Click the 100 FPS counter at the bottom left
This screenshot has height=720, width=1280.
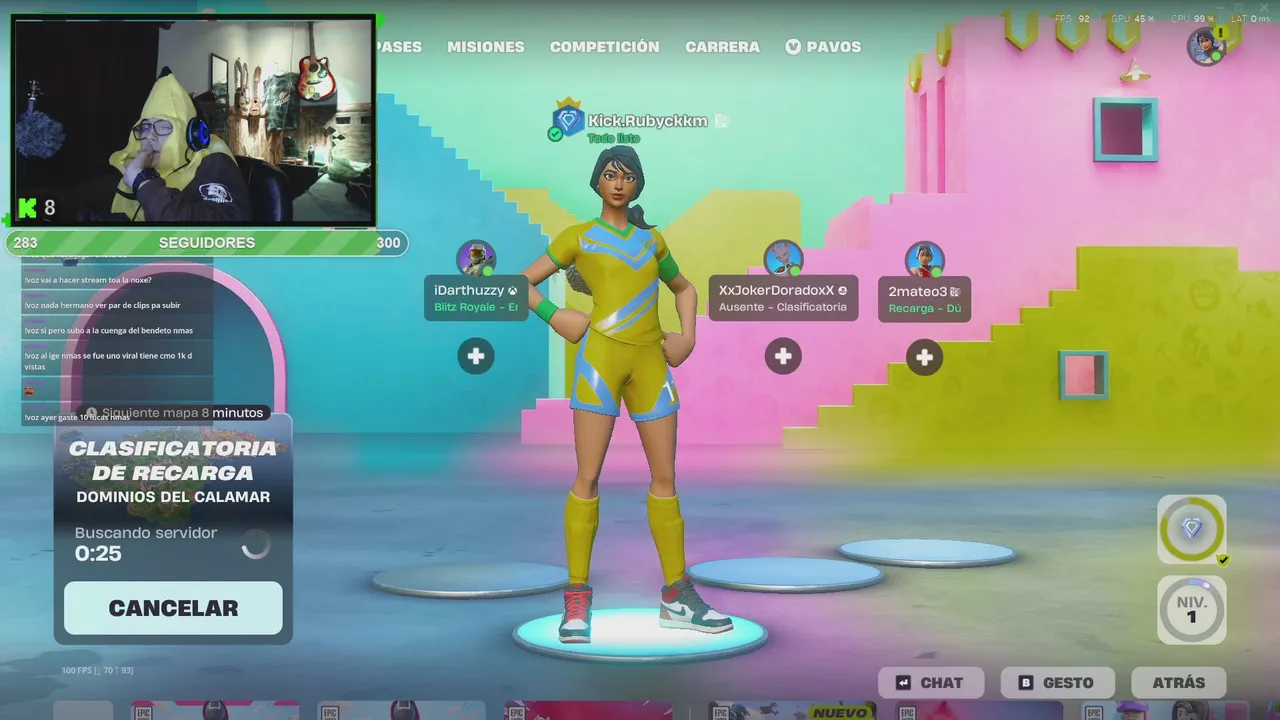[x=97, y=670]
